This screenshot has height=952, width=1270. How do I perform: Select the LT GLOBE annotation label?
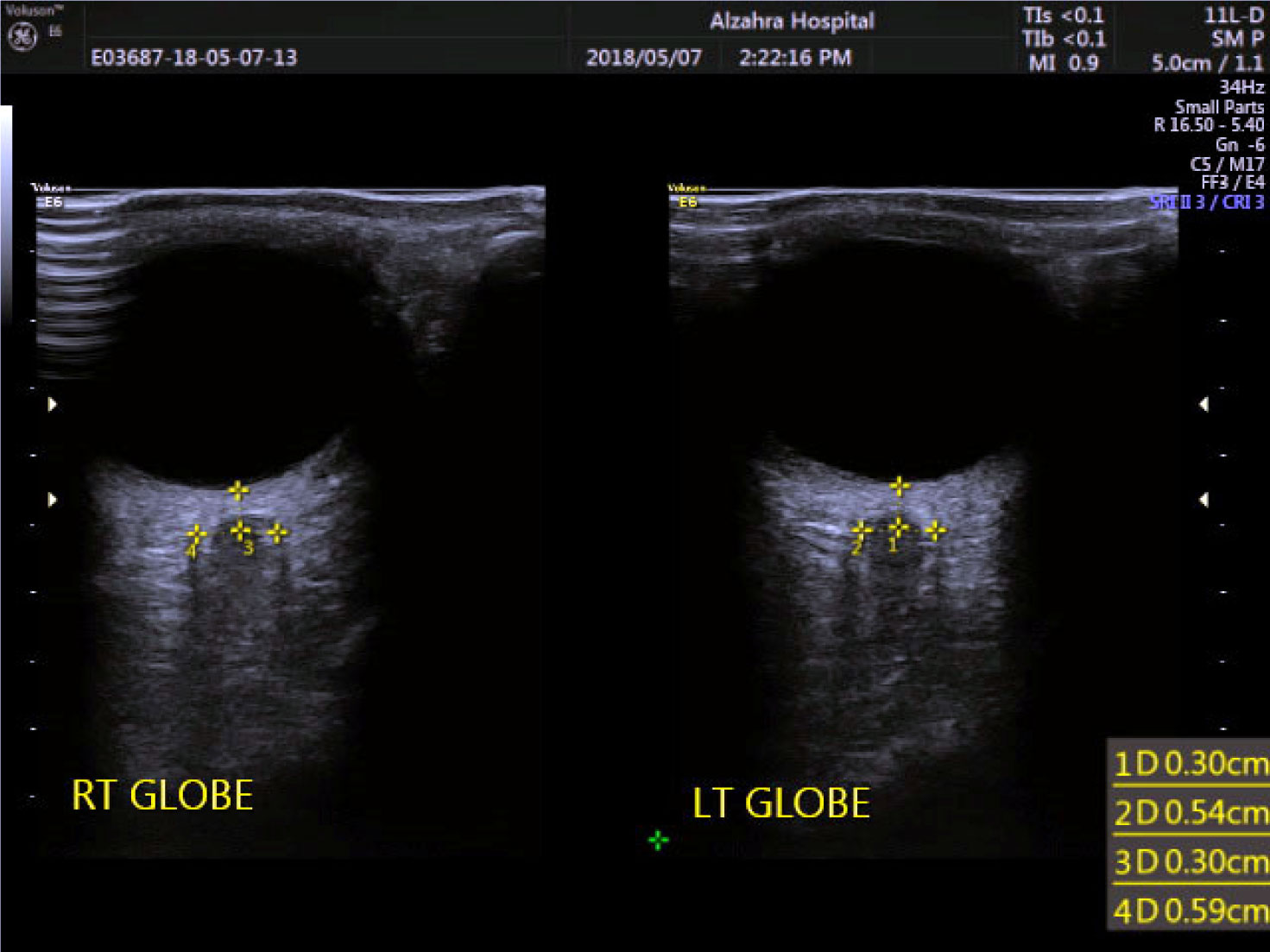tap(781, 803)
